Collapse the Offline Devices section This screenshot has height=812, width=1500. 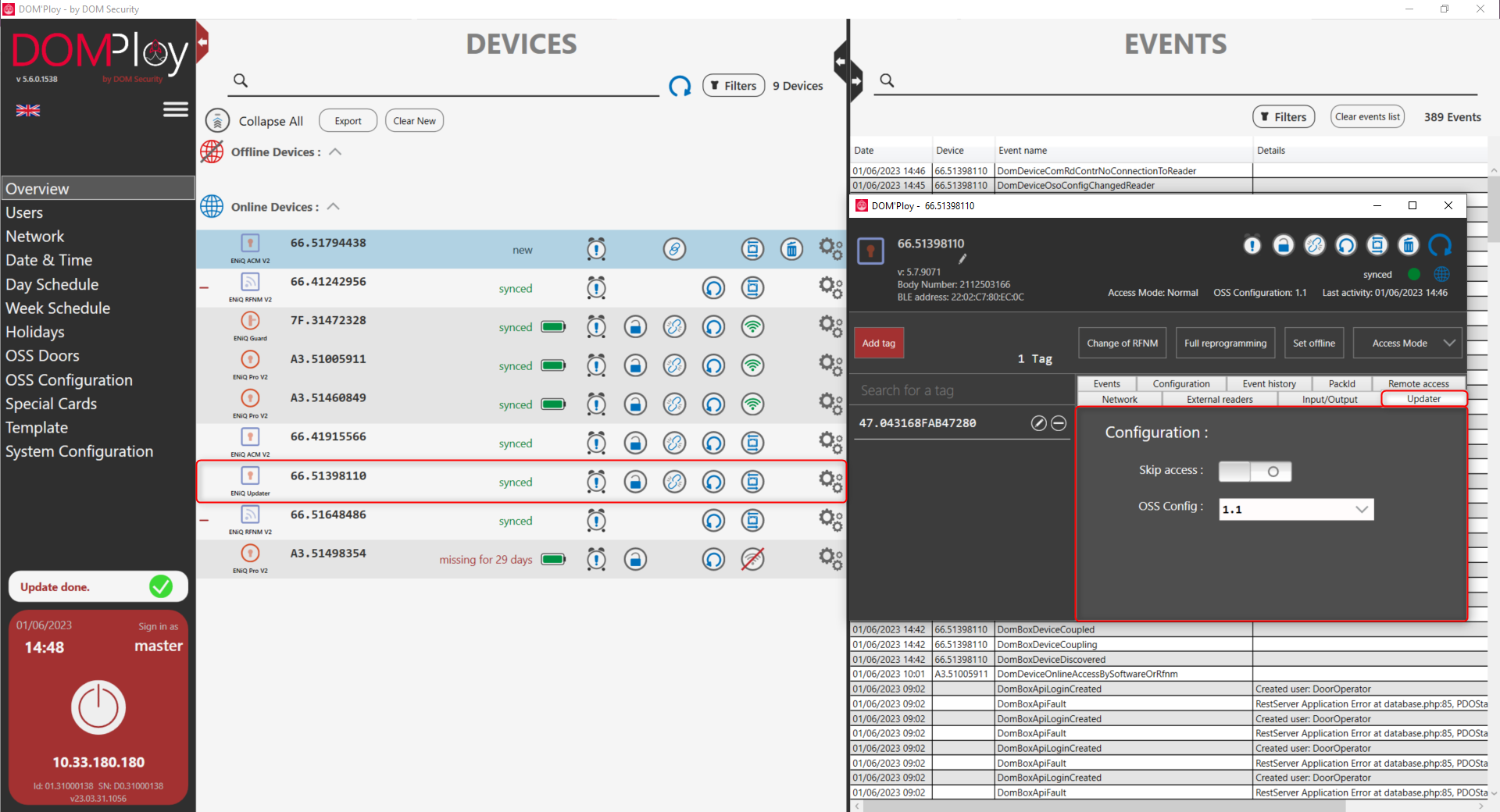pyautogui.click(x=335, y=151)
